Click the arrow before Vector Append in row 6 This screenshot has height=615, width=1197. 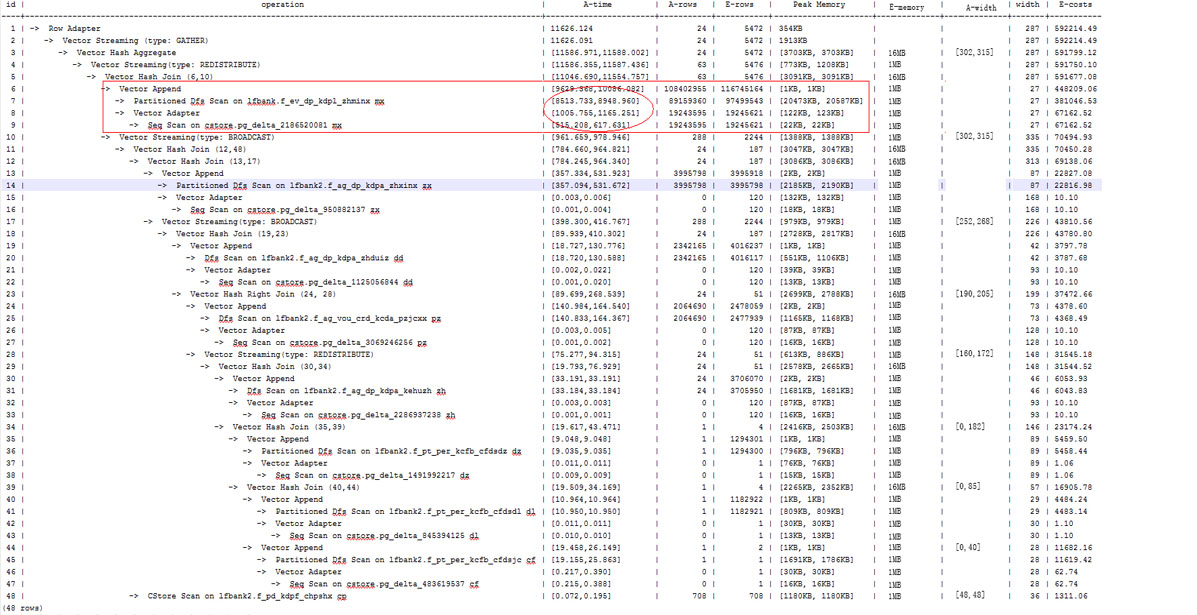(108, 89)
